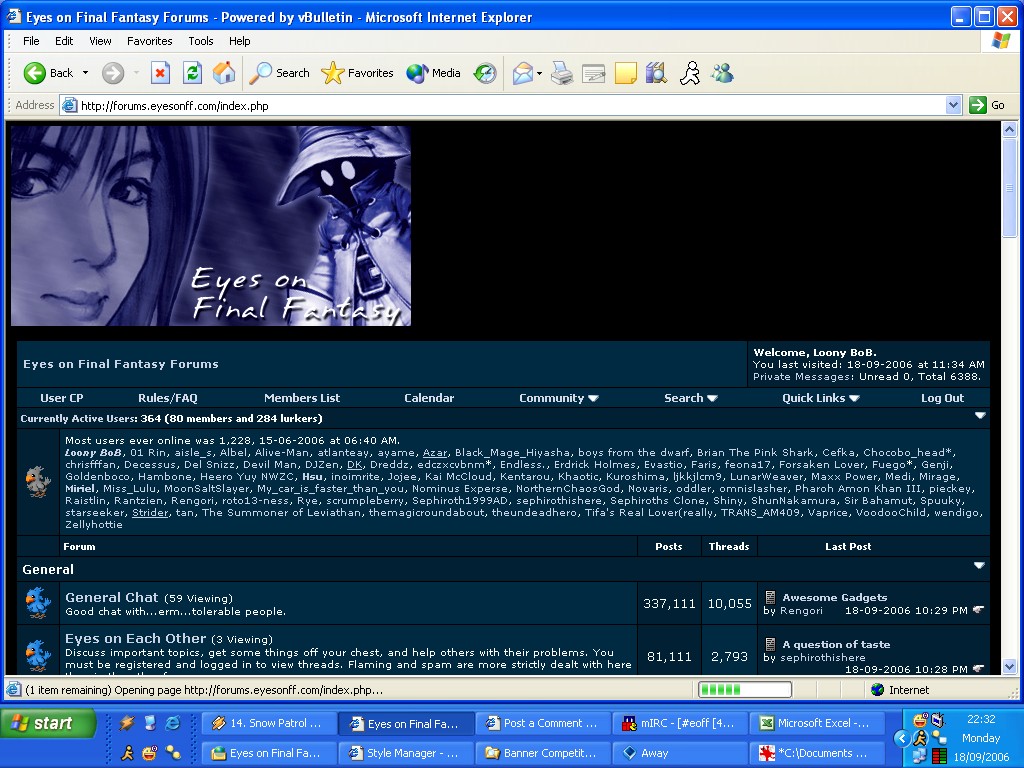Open the Tools menu
Screen dimensions: 1024x768
(200, 40)
